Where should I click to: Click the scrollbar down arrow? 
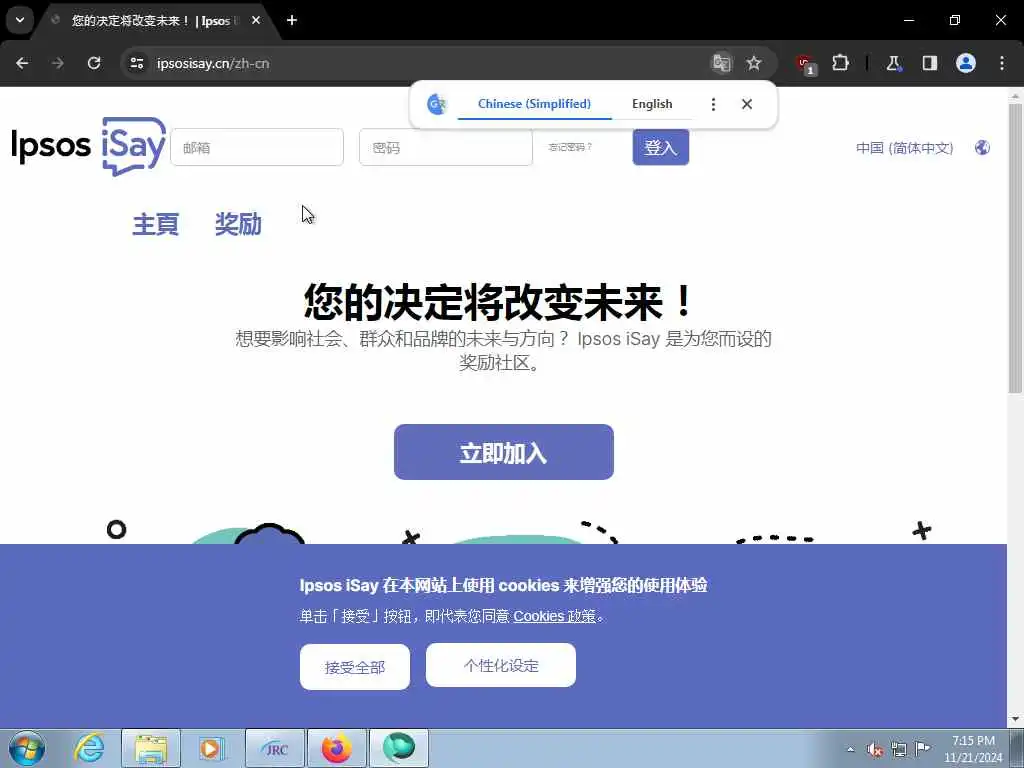pyautogui.click(x=1015, y=720)
